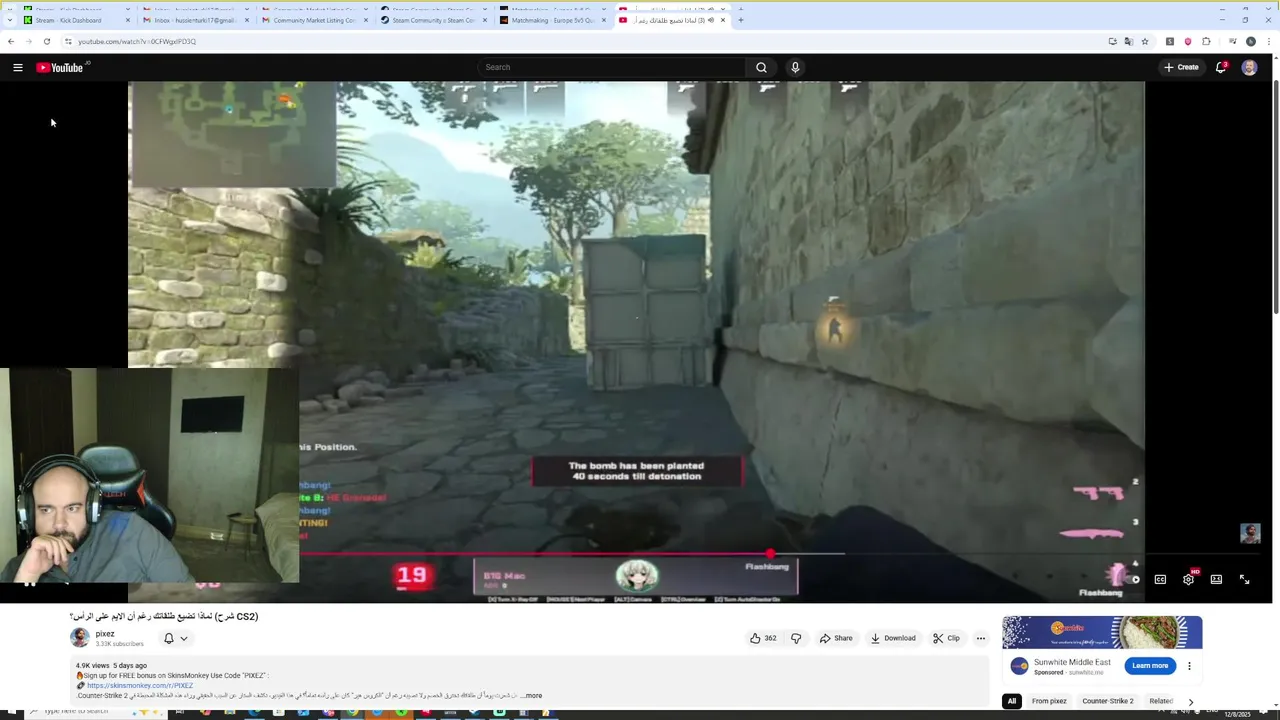Open the pixez channel name link
This screenshot has width=1280, height=720.
(x=105, y=634)
